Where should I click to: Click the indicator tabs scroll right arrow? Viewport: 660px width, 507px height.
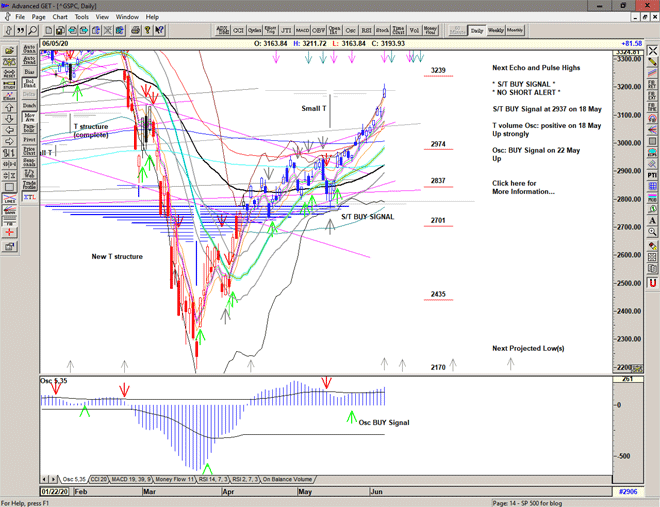(x=53, y=479)
